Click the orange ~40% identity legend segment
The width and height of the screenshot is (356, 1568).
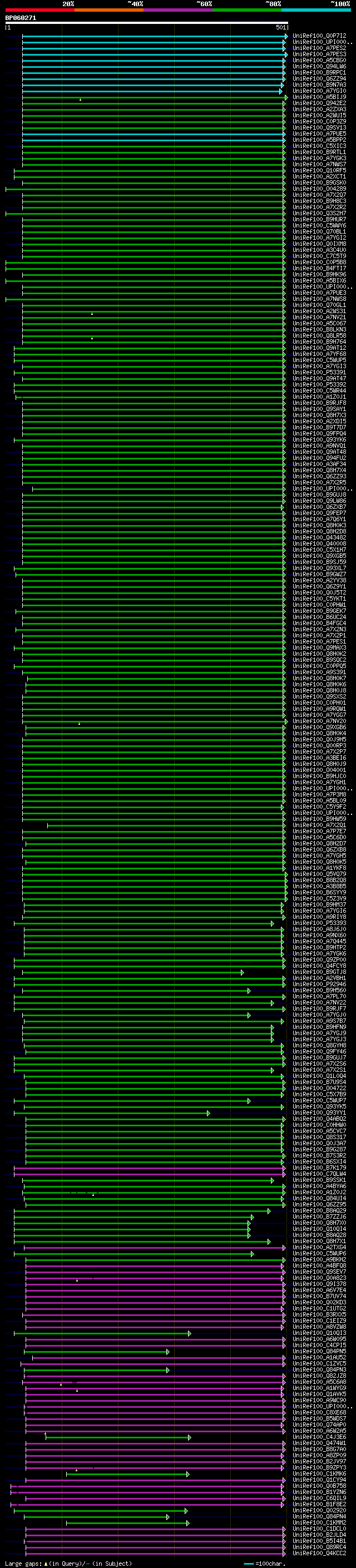pos(109,10)
